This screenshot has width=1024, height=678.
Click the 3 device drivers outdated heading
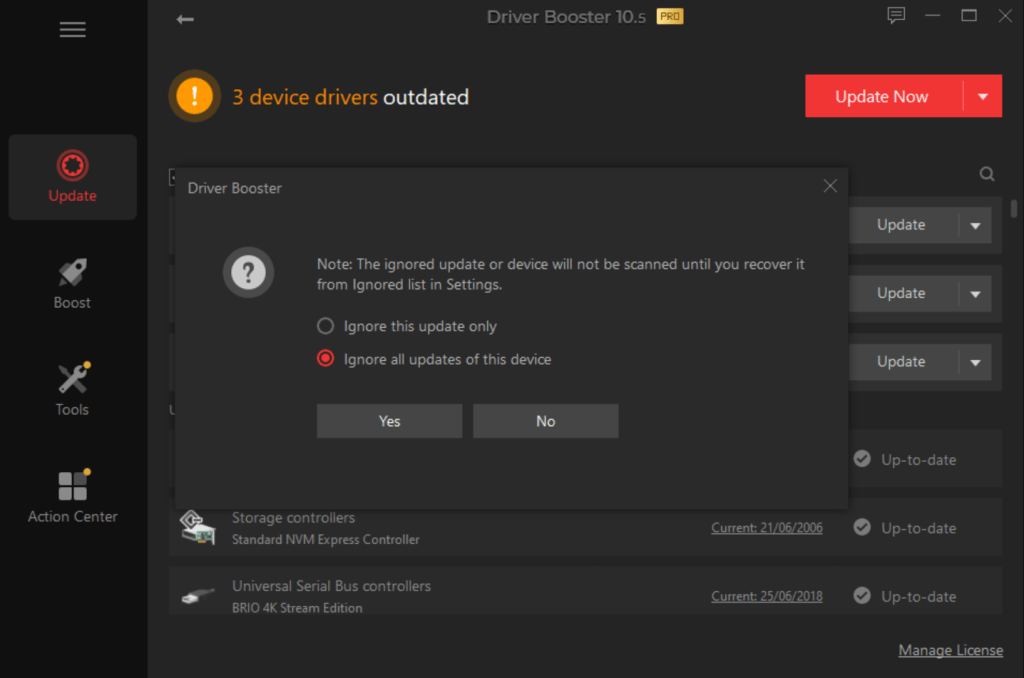351,97
